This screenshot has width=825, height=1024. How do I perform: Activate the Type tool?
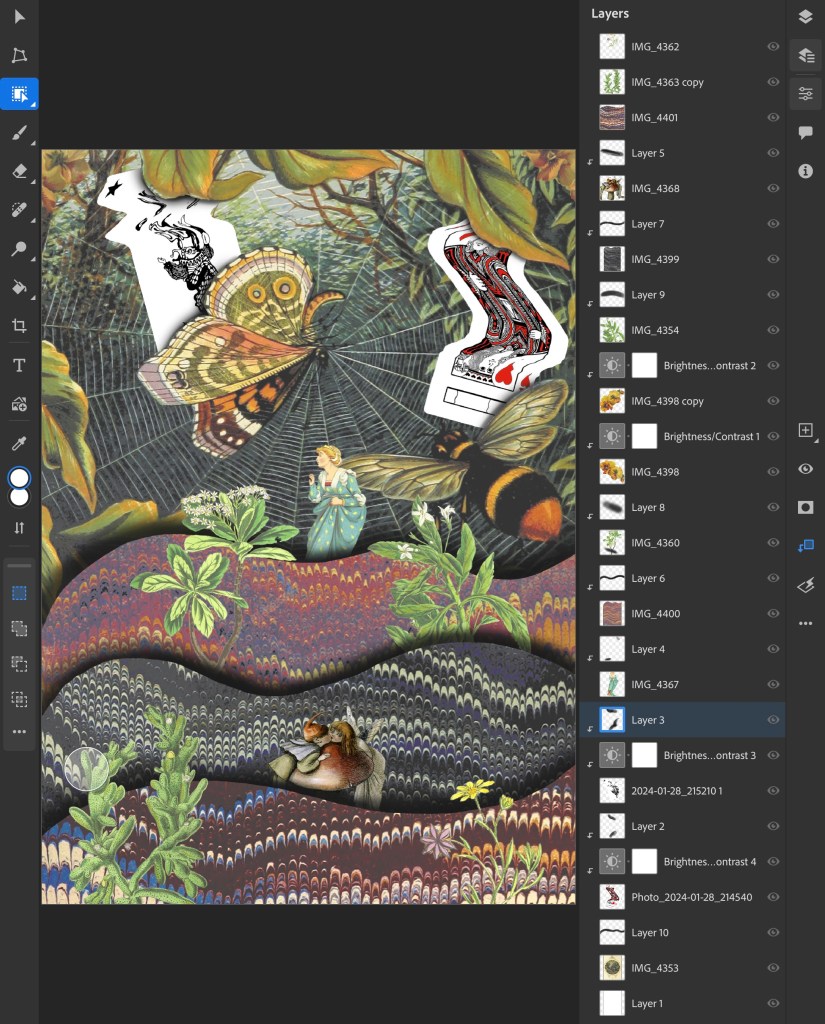click(x=19, y=365)
